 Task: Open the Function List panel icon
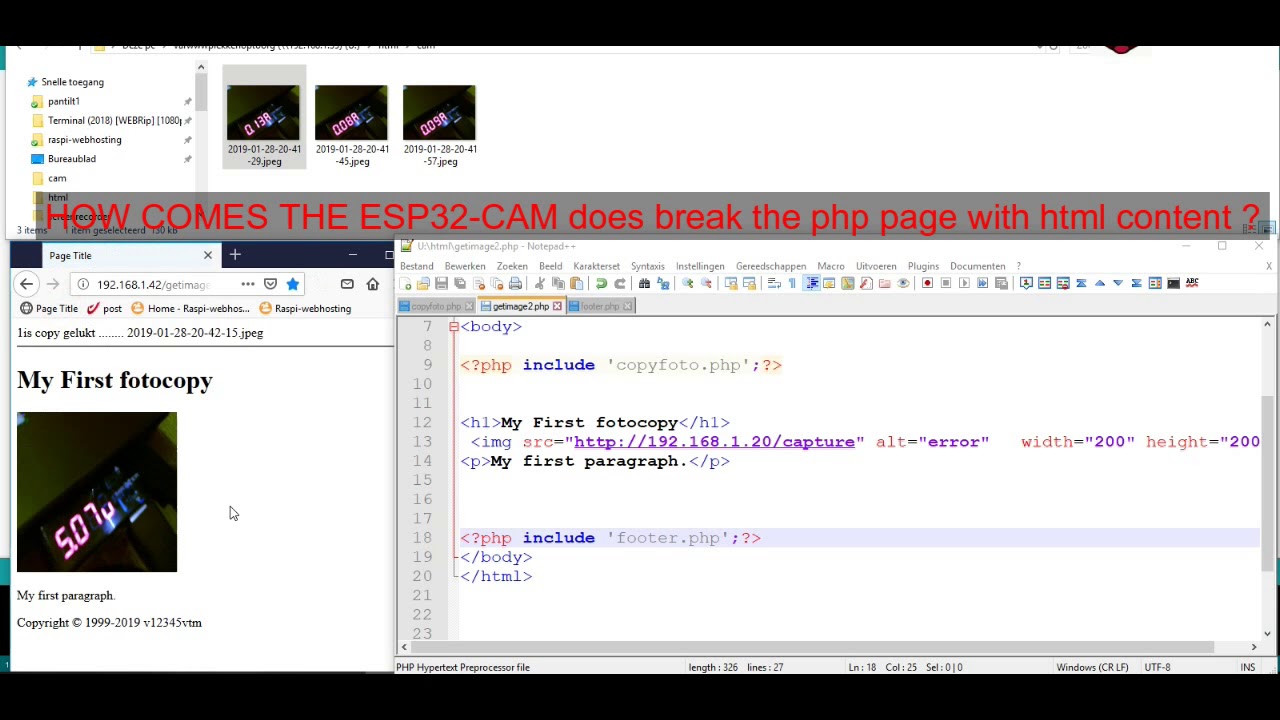pos(865,284)
